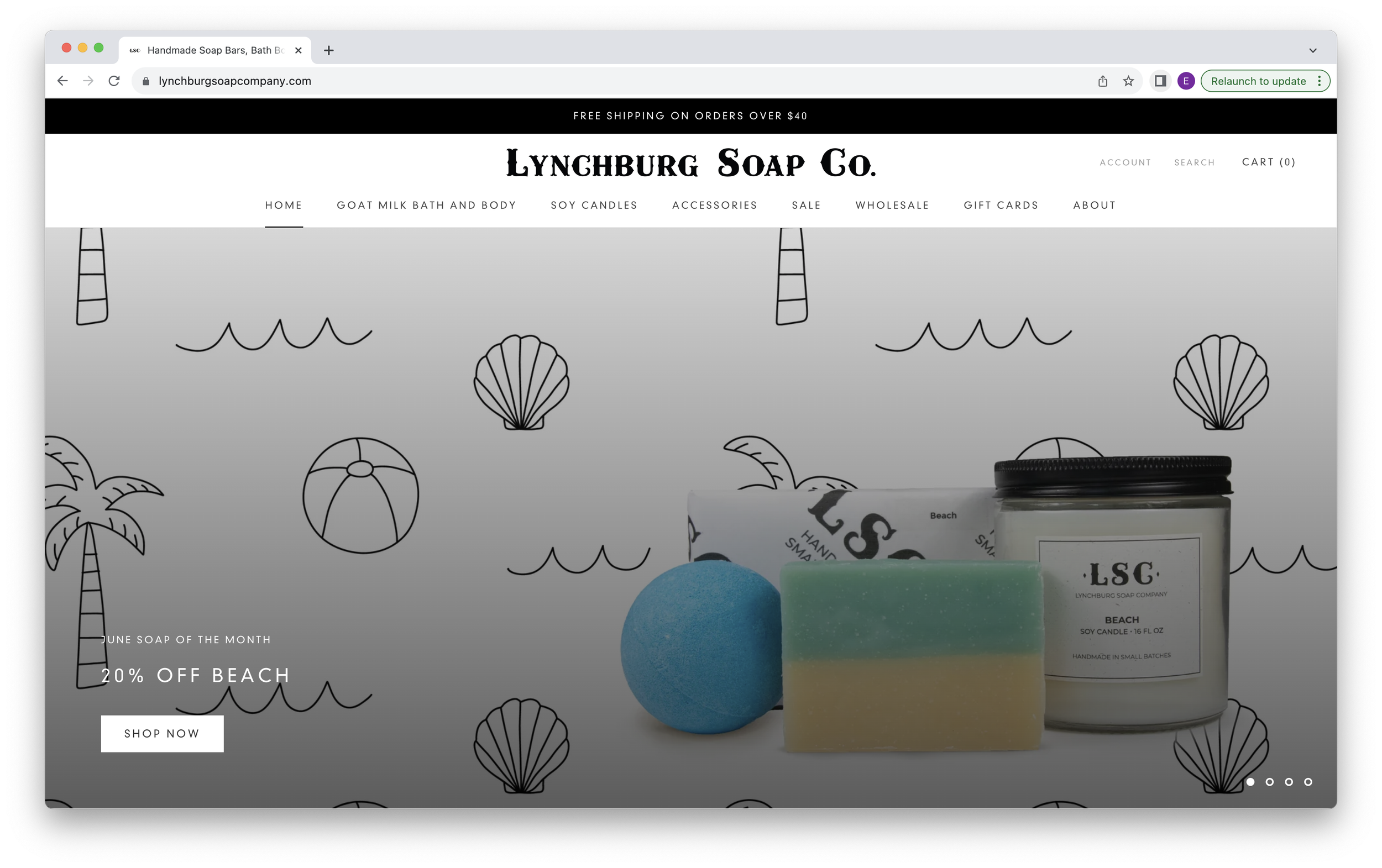Bookmark page with the star icon

coord(1128,81)
